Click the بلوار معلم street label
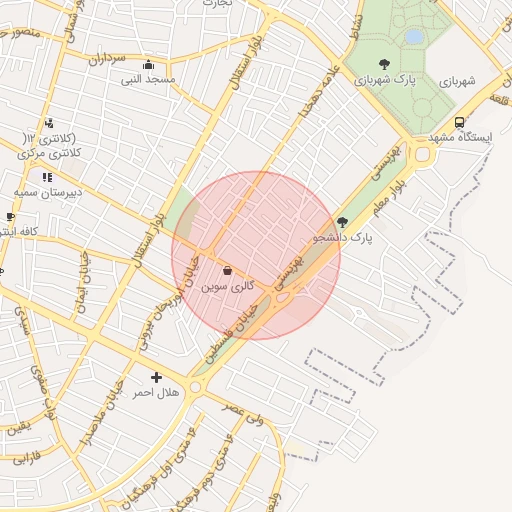 pos(389,197)
